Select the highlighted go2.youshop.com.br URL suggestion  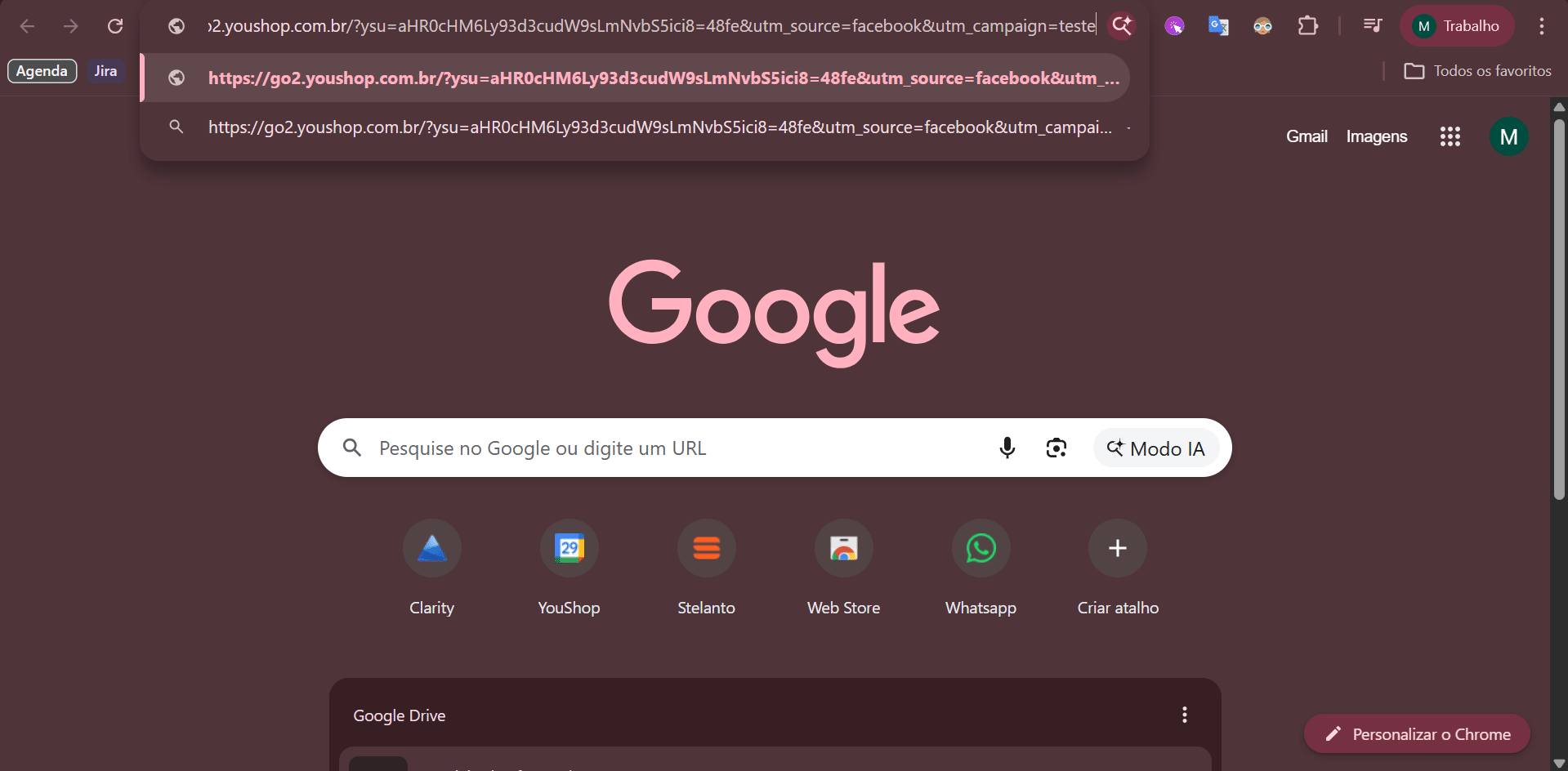(636, 78)
